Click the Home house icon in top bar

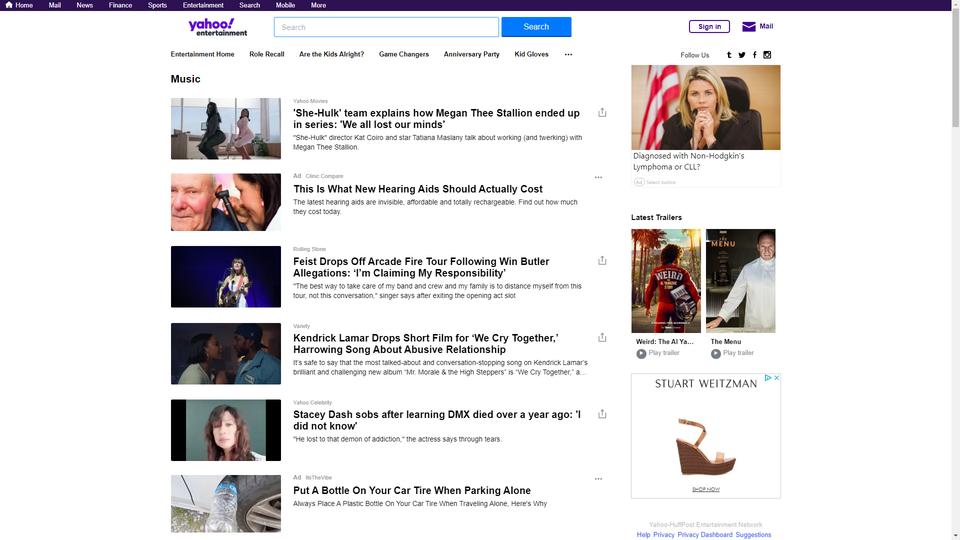pos(9,5)
